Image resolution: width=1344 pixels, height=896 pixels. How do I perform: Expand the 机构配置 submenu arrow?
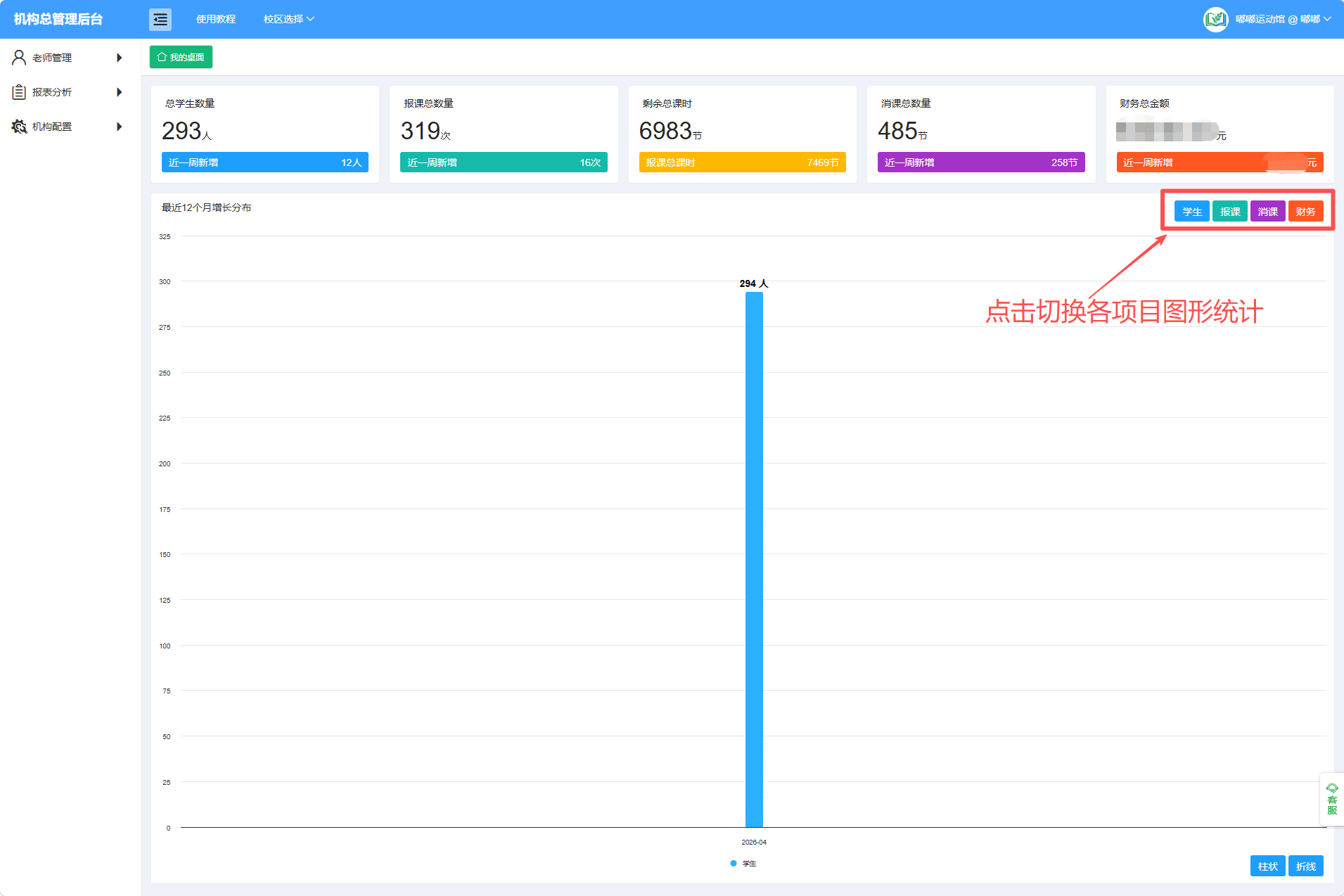pos(119,127)
